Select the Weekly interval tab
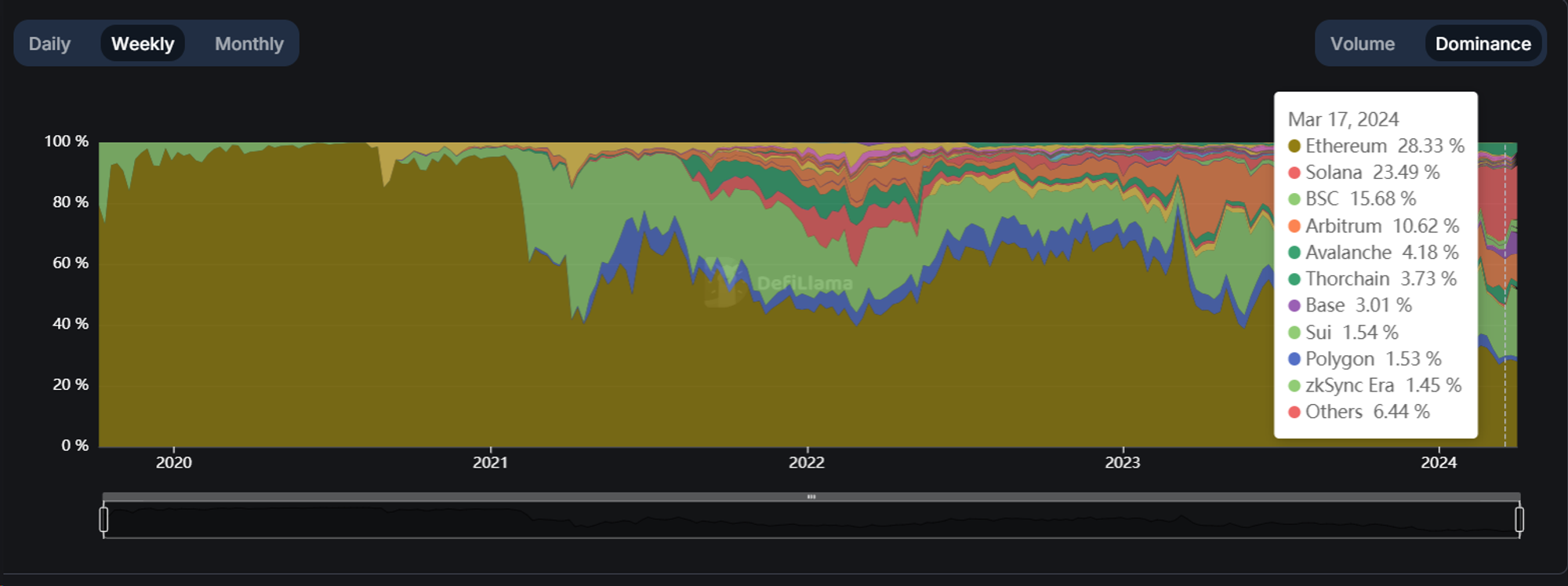This screenshot has width=1568, height=586. tap(143, 44)
